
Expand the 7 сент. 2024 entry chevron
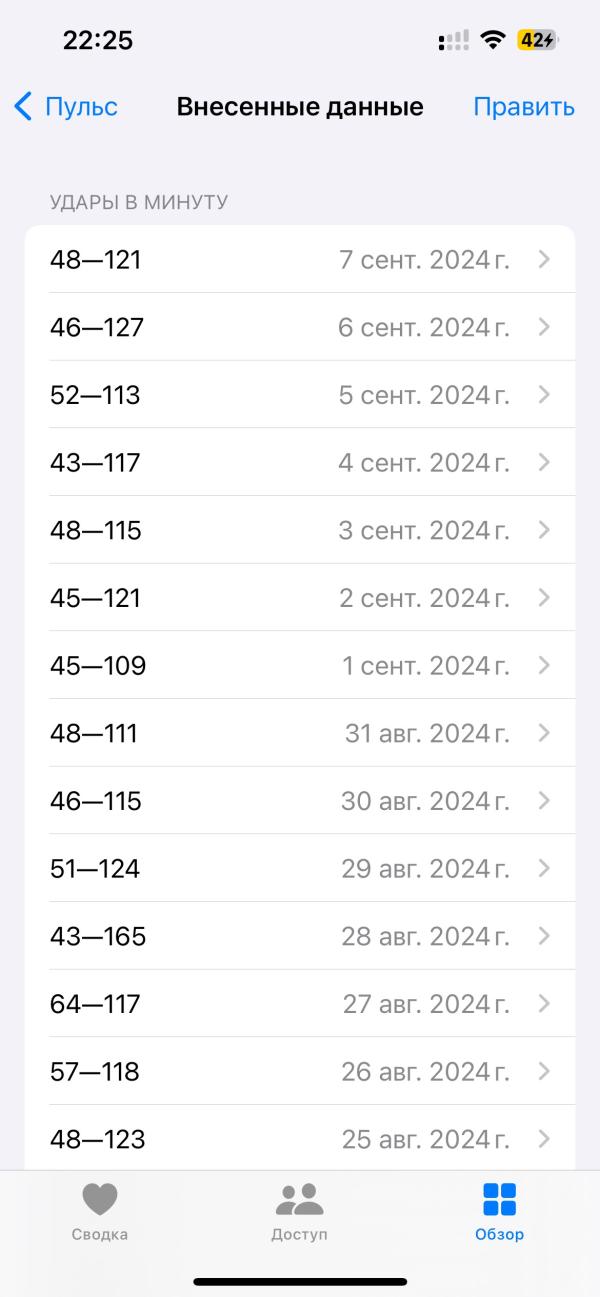pyautogui.click(x=544, y=259)
